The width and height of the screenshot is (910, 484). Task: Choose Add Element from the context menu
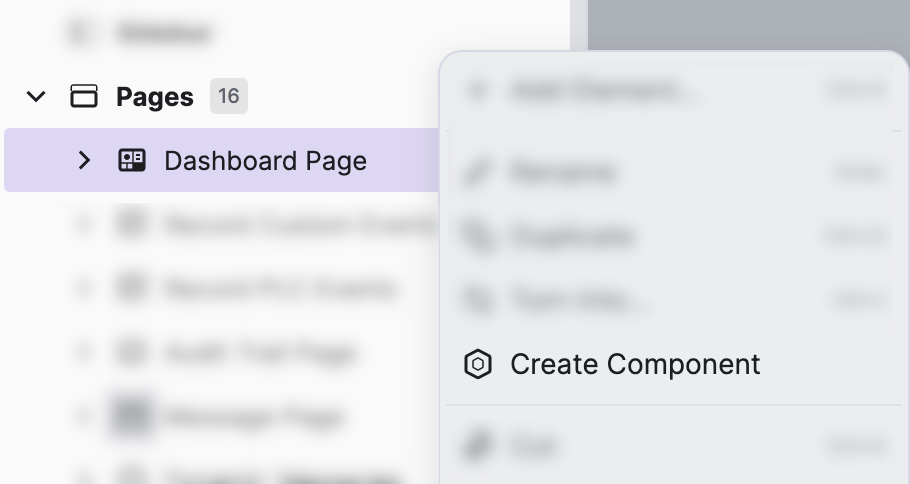pos(603,90)
